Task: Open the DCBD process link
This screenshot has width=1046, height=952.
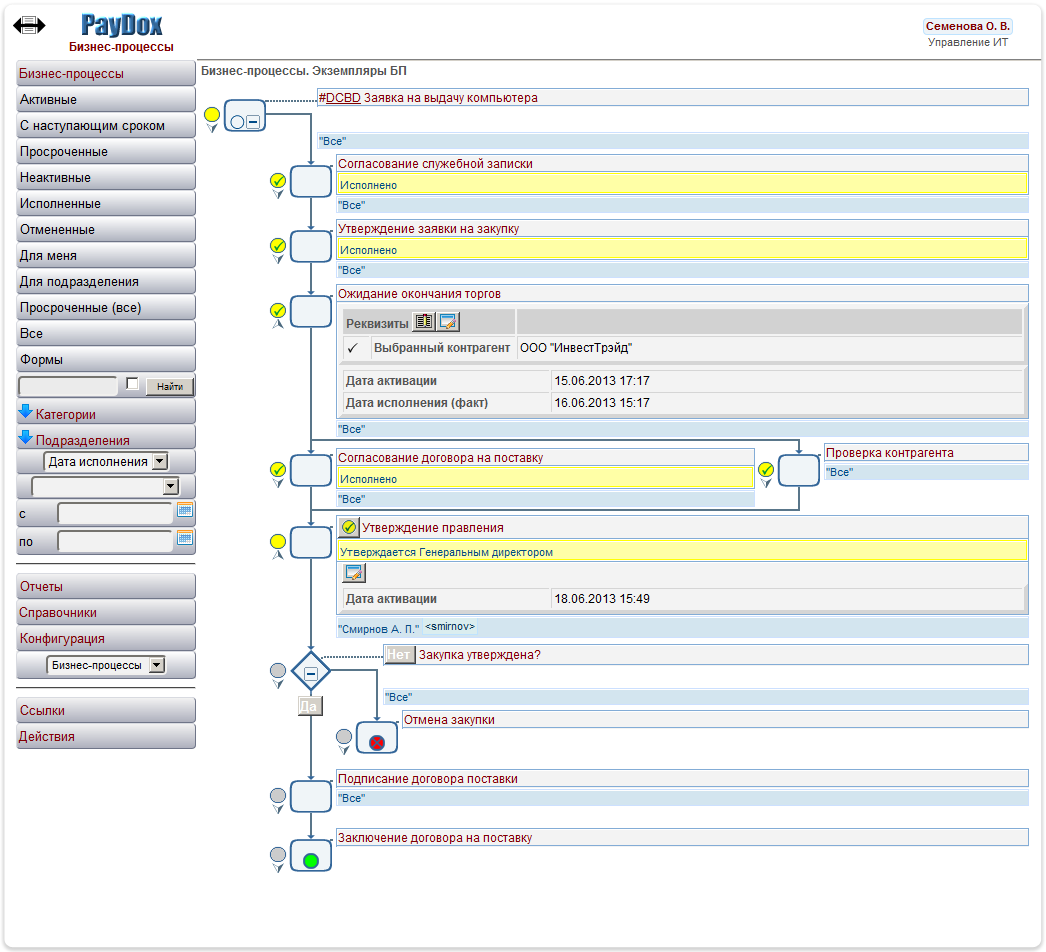Action: click(x=343, y=98)
